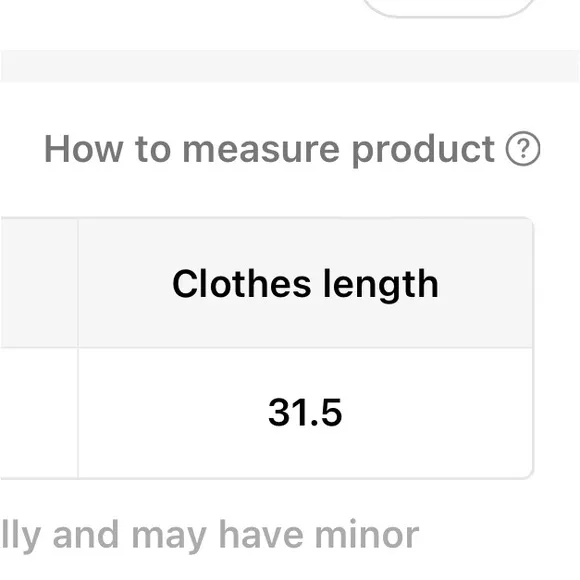Click the word "may" in disclaimer text
Image resolution: width=580 pixels, height=580 pixels.
[169, 538]
